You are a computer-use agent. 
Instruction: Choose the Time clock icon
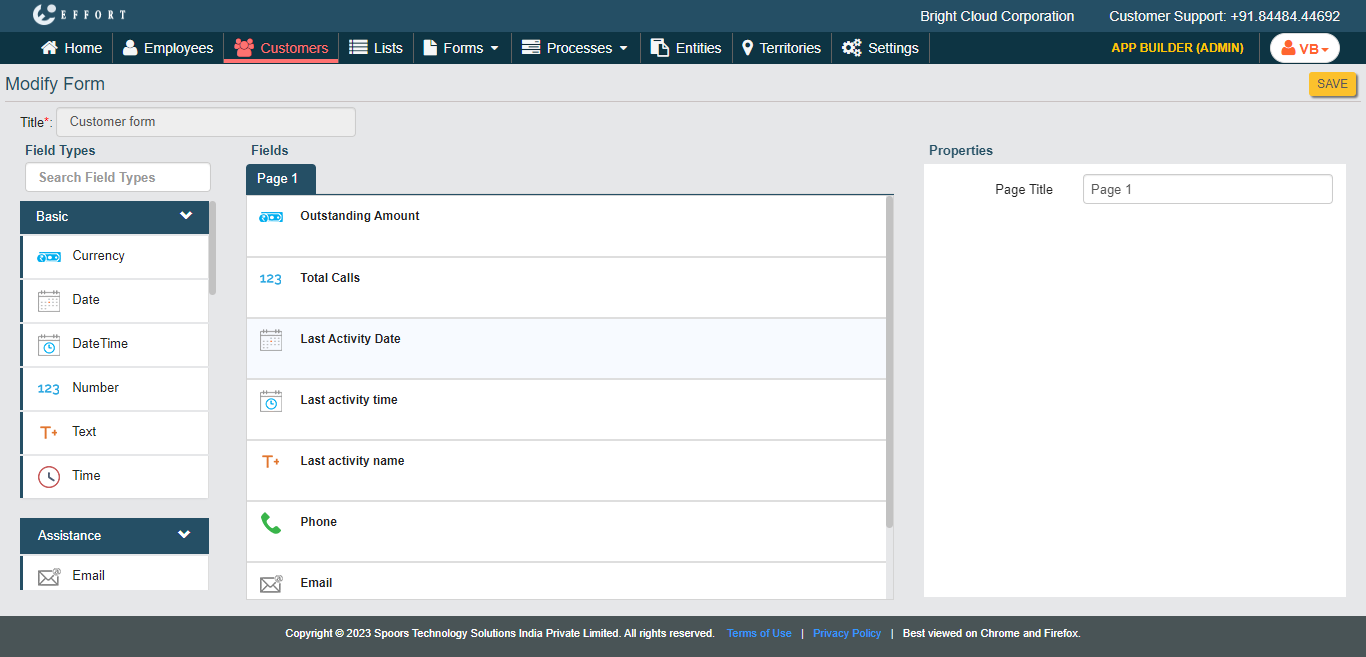coord(49,476)
